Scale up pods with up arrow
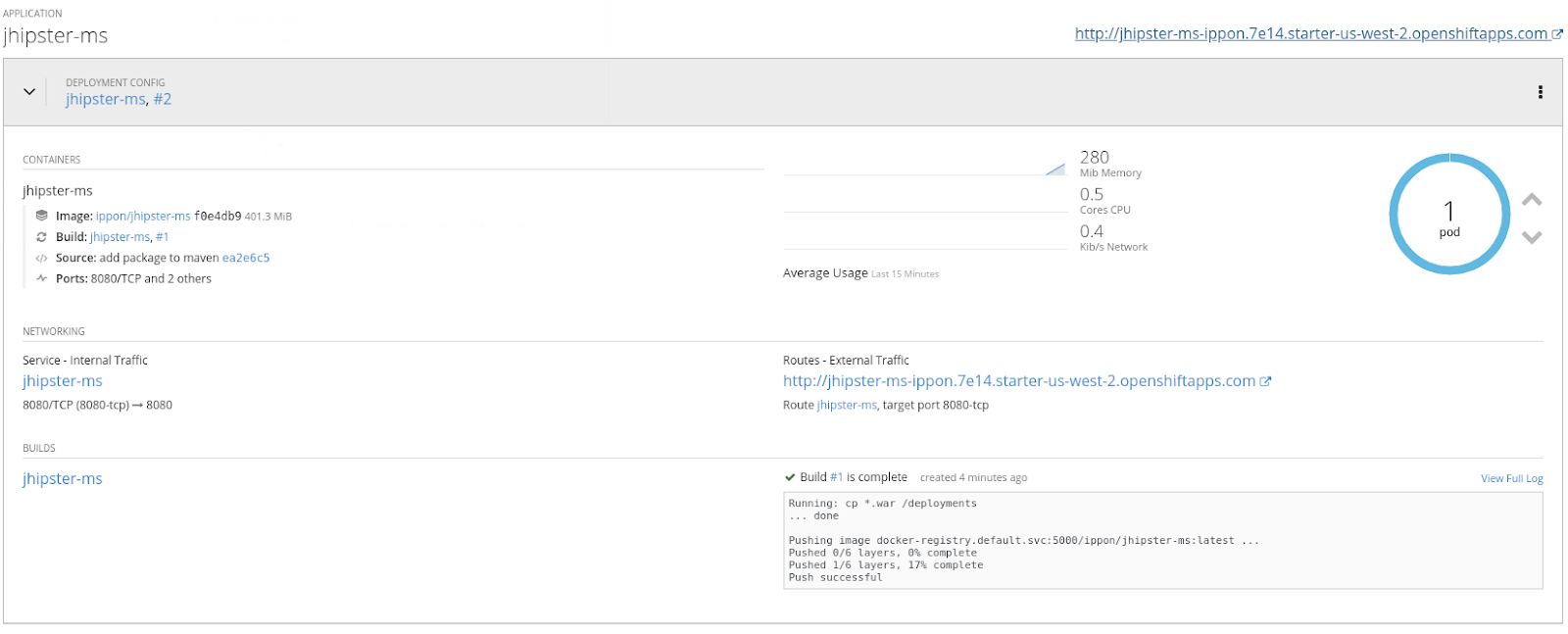The width and height of the screenshot is (1568, 634). coord(1532,200)
